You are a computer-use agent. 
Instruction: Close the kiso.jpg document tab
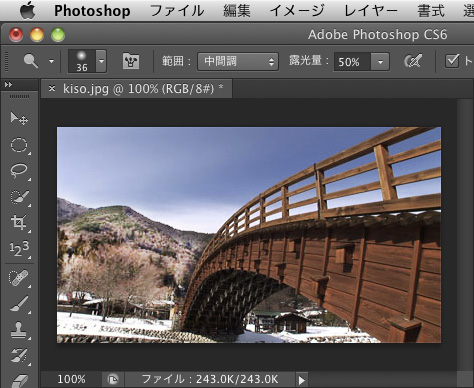[52, 88]
